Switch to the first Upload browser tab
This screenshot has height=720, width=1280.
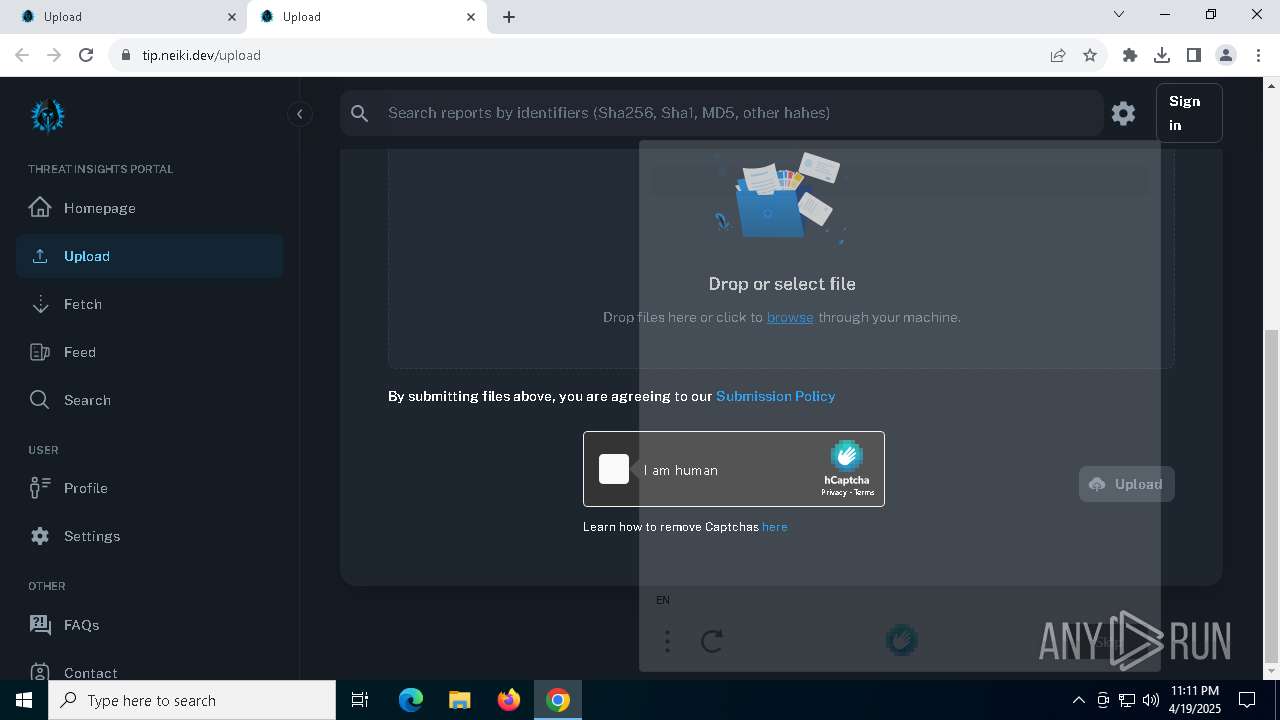[x=124, y=17]
